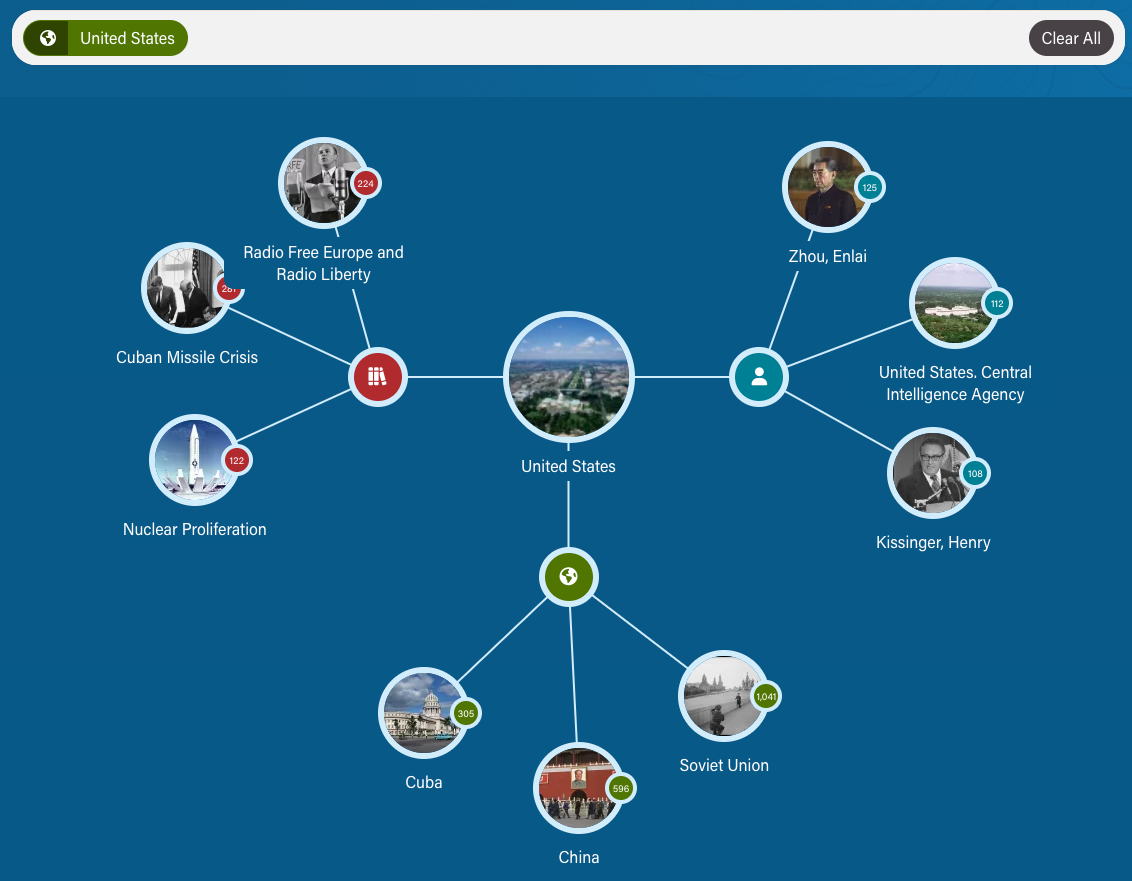The width and height of the screenshot is (1132, 881).
Task: Select the Nuclear Proliferation rocket photo node
Action: point(194,460)
